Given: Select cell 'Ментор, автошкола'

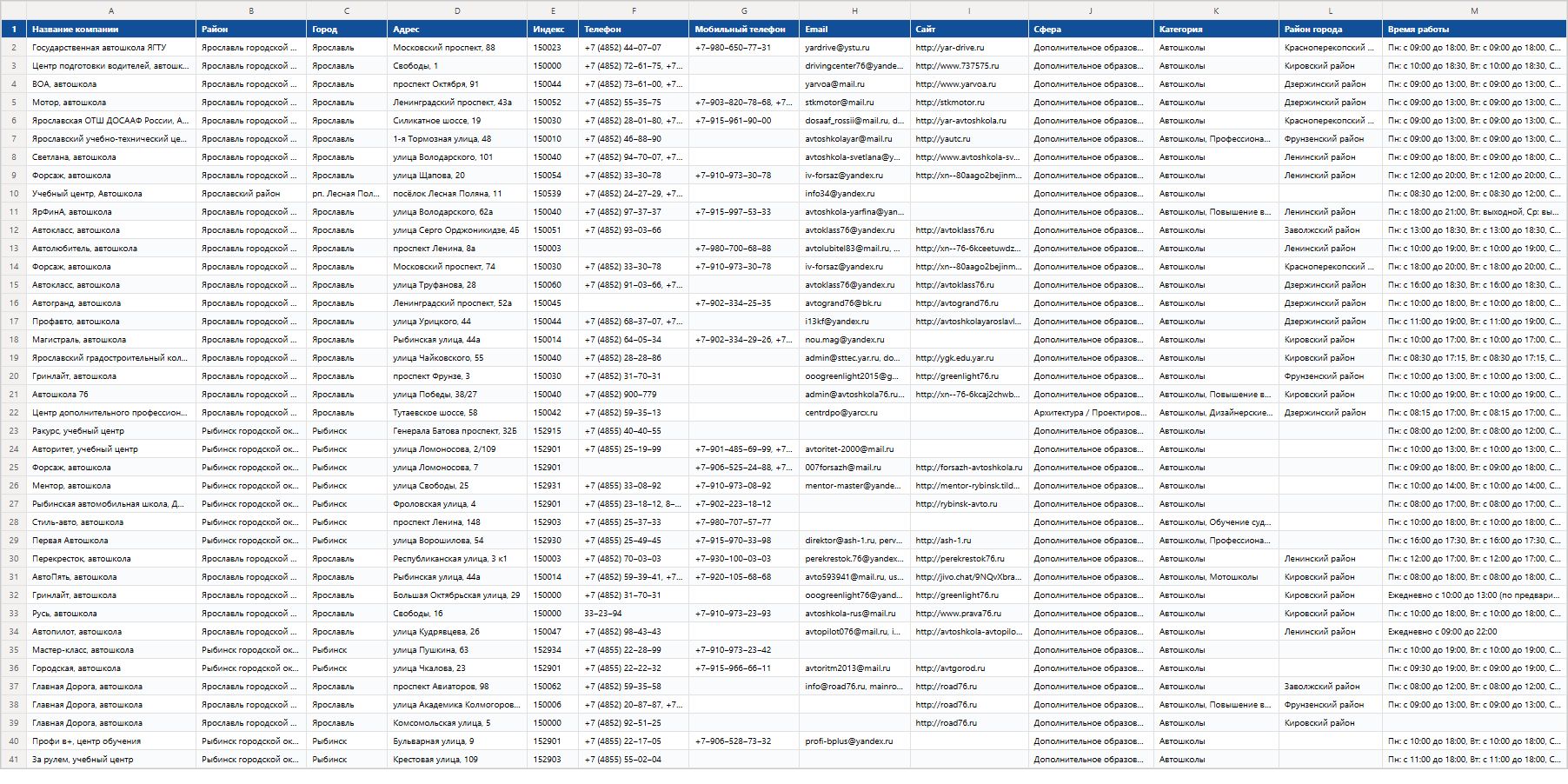Looking at the screenshot, I should tap(111, 486).
